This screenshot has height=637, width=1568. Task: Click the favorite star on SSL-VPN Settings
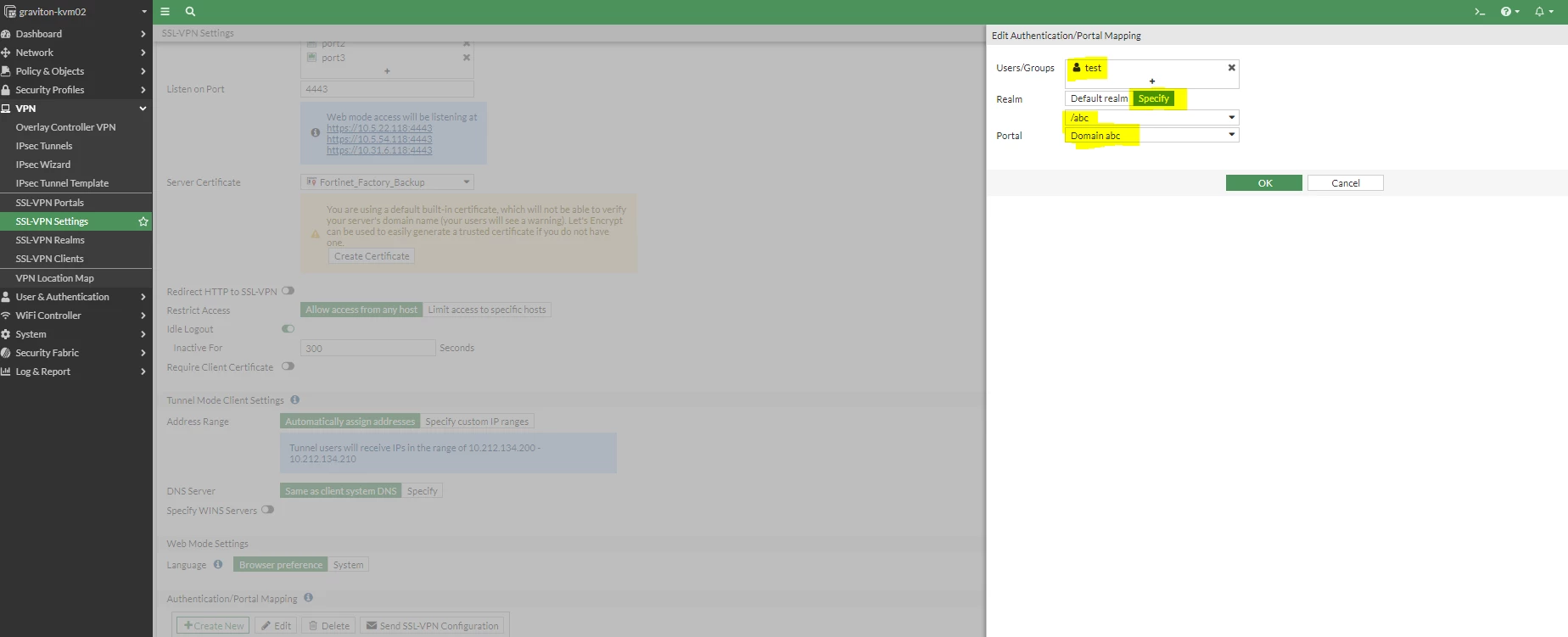pos(143,221)
